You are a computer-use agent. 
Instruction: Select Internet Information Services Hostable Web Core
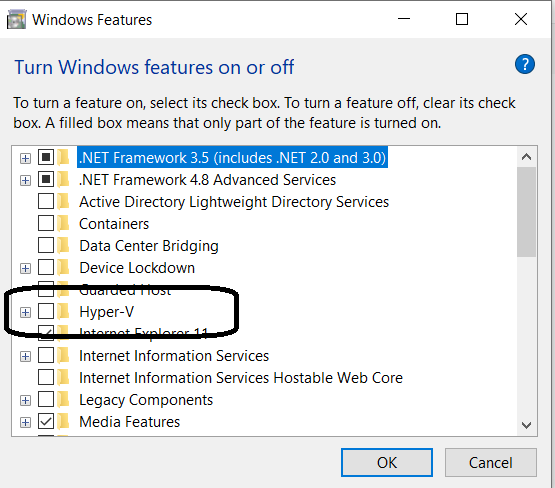[x=241, y=378]
